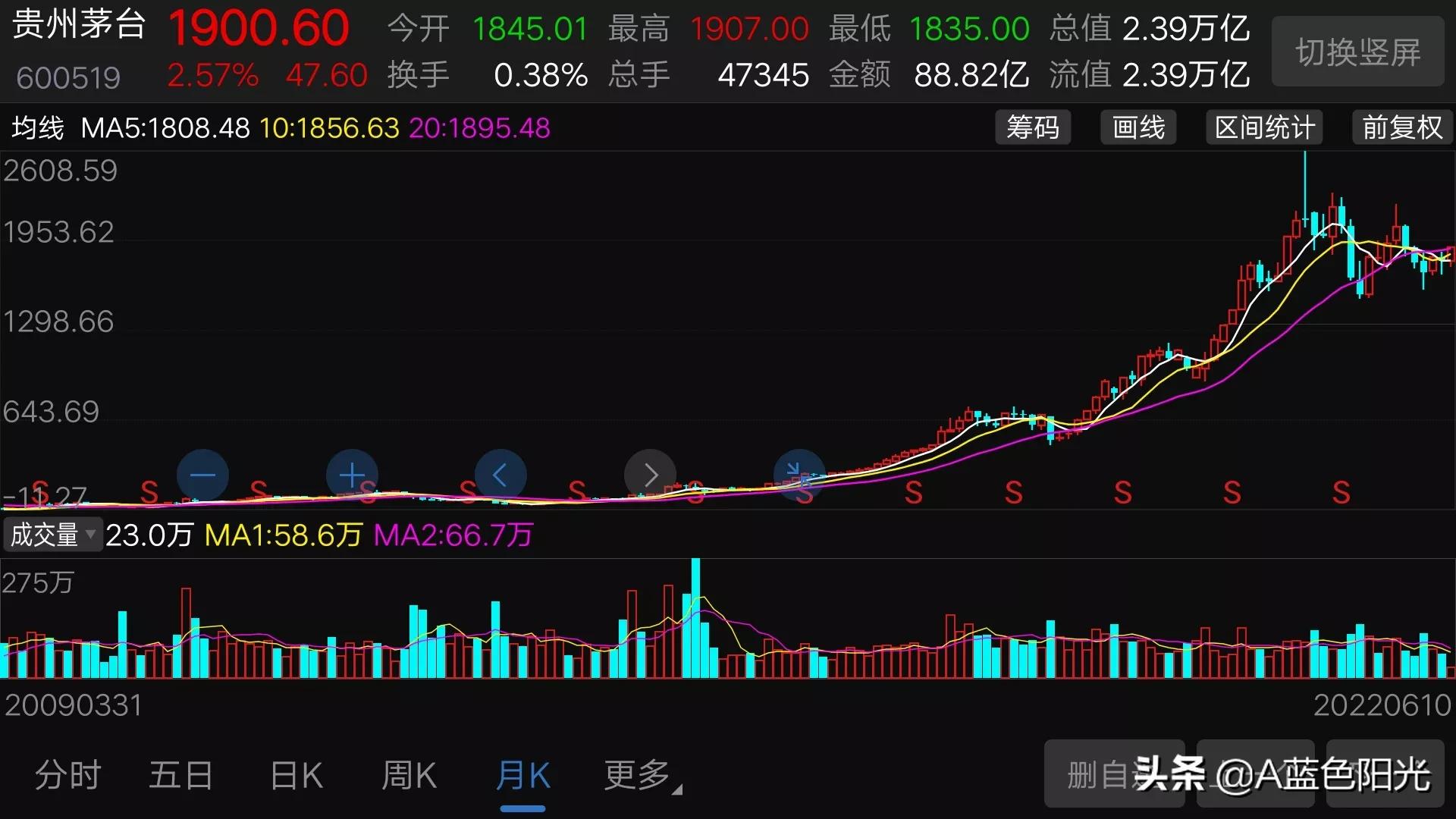Toggle 前复权 price adjustment mode
This screenshot has width=1456, height=819.
click(1401, 127)
